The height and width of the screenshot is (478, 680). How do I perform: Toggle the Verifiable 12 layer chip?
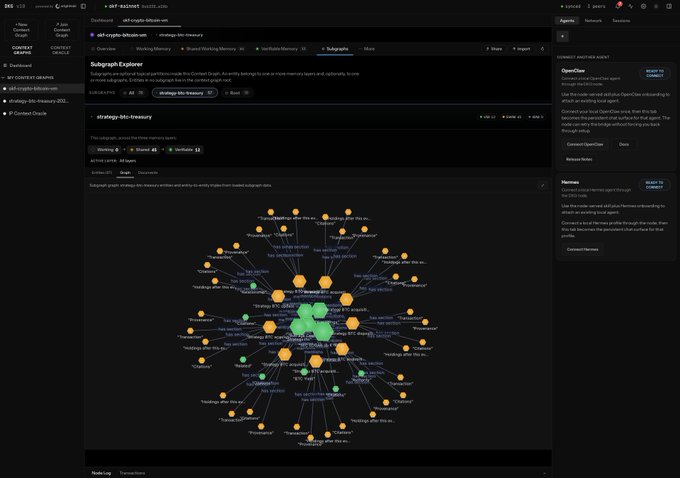(184, 150)
